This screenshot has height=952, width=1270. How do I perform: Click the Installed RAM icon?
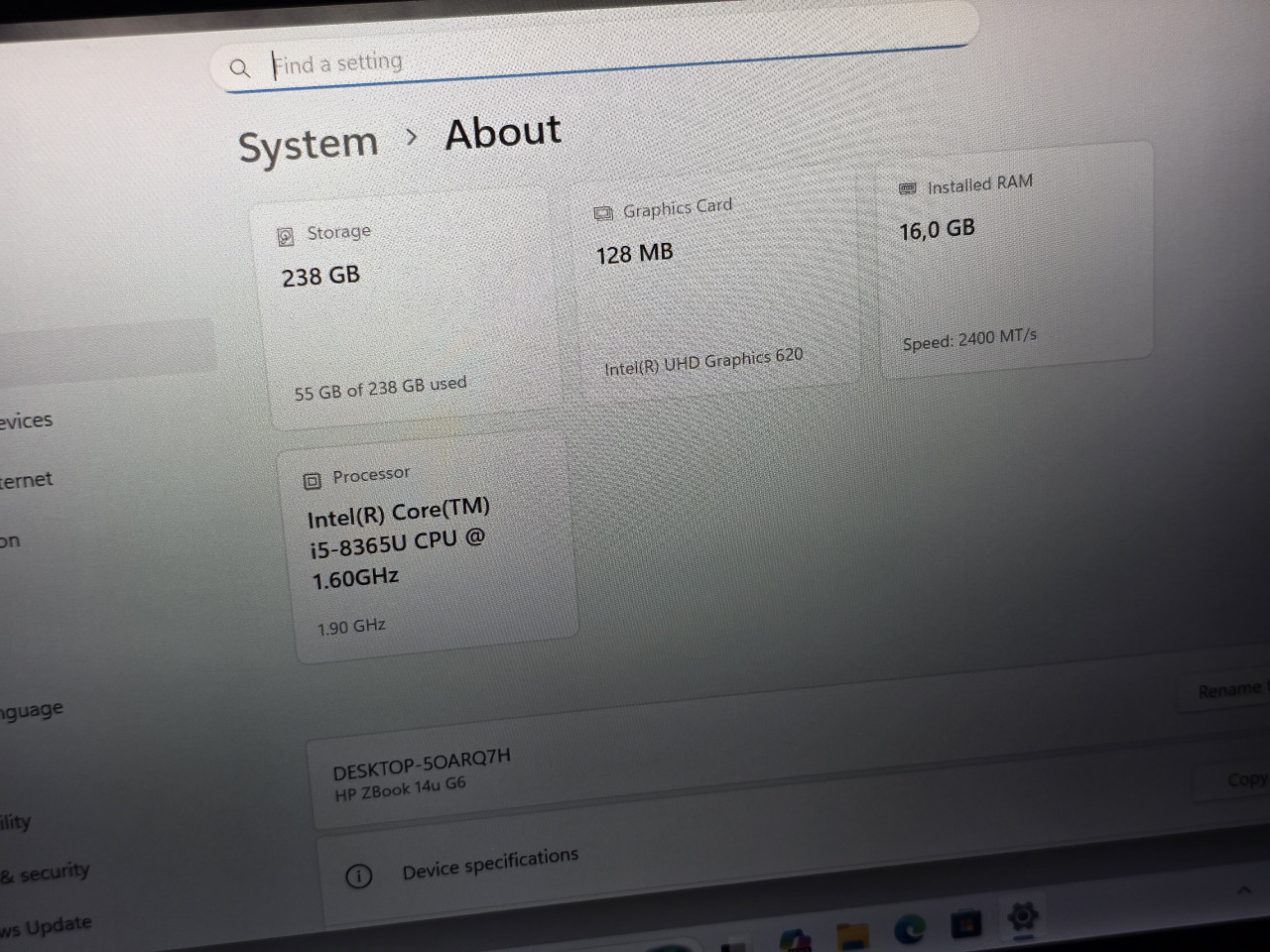pos(907,188)
